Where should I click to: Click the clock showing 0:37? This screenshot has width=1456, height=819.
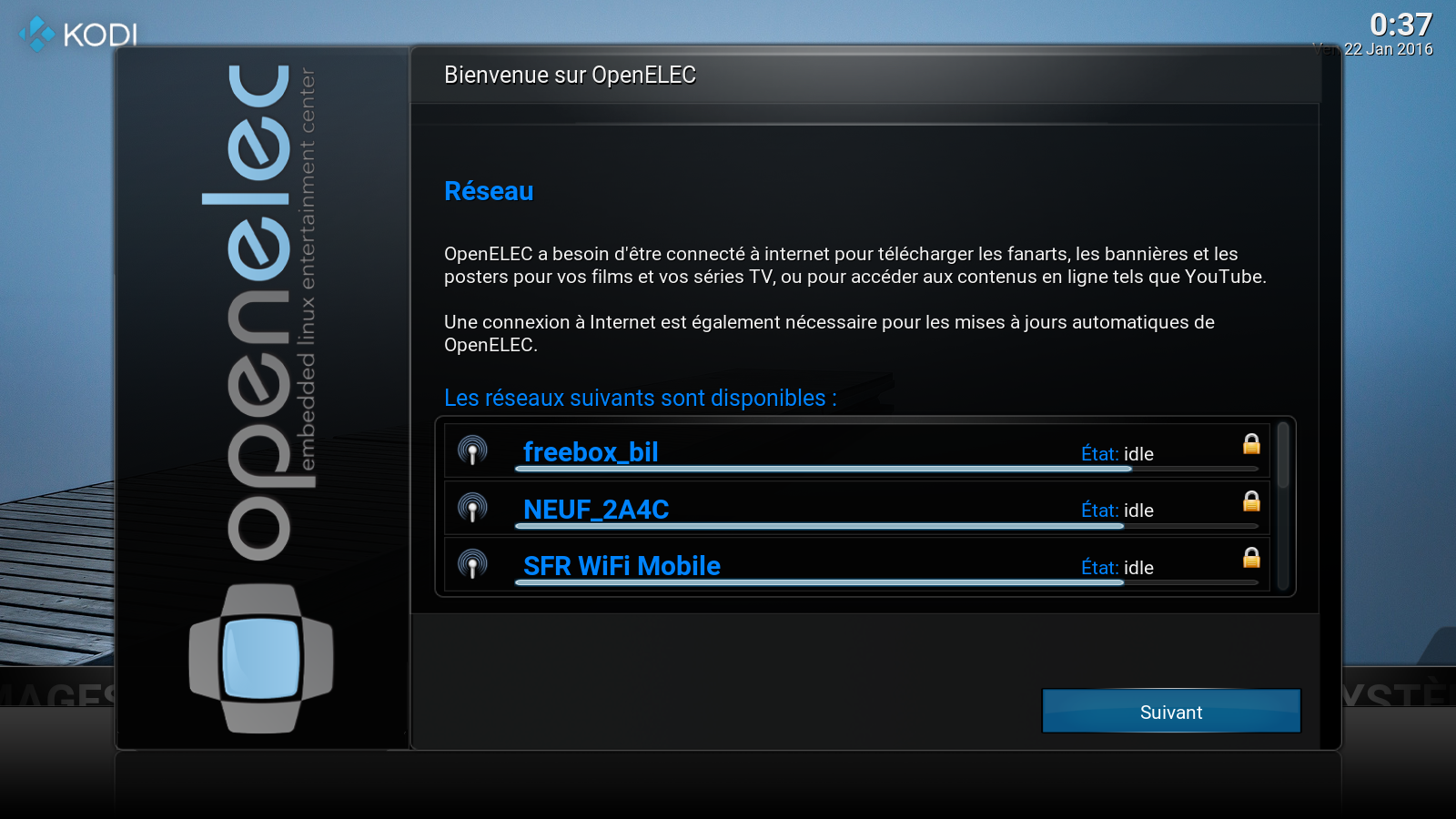[x=1401, y=25]
